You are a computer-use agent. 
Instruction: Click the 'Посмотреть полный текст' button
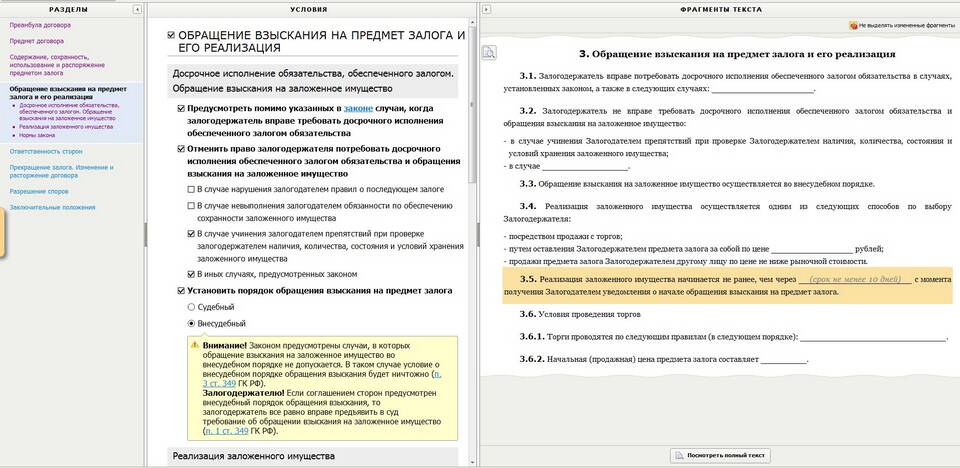click(720, 456)
